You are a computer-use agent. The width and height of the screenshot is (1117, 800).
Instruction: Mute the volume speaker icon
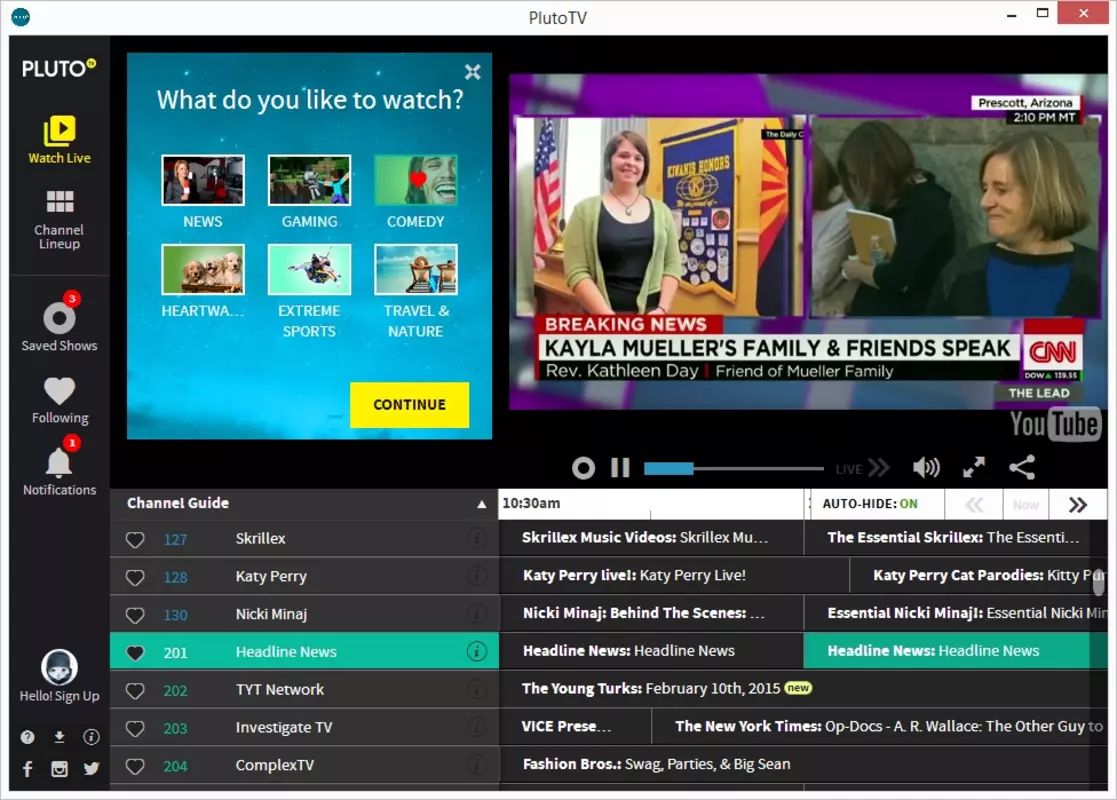point(926,468)
